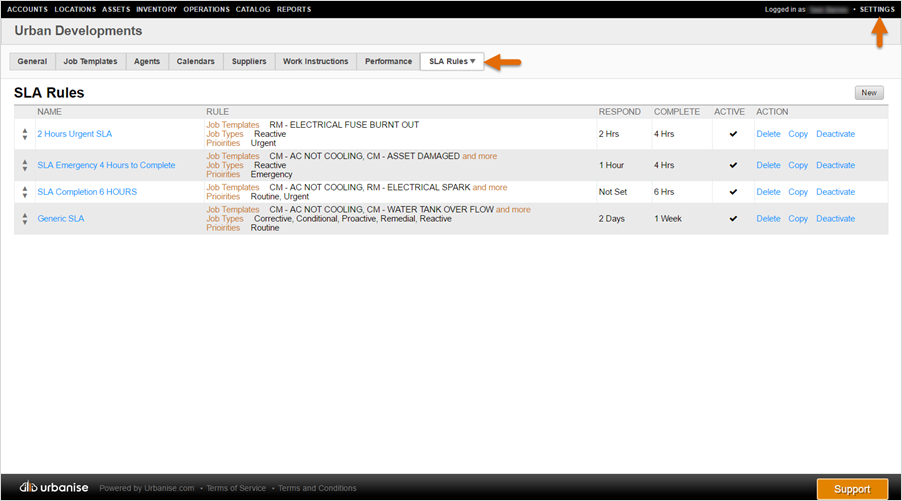Open the SLA Emergency 4 Hours to Complete link
The height and width of the screenshot is (501, 902).
point(106,165)
